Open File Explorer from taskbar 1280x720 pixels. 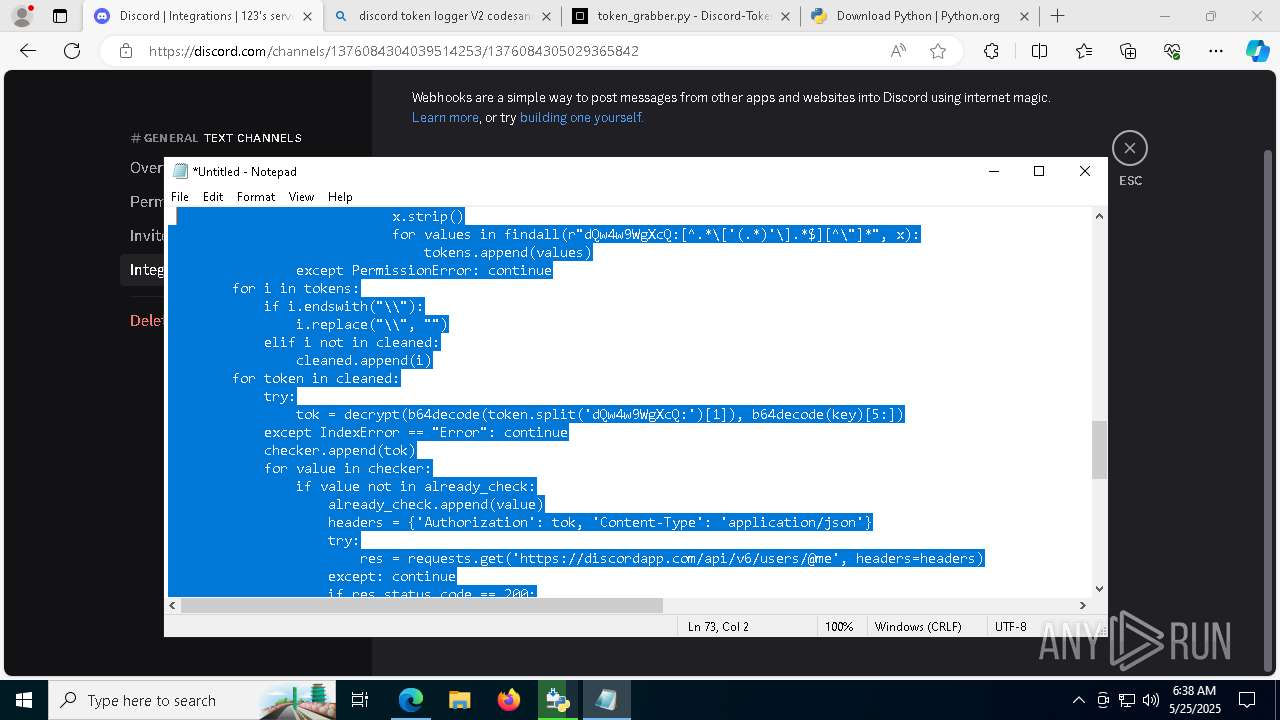[459, 700]
